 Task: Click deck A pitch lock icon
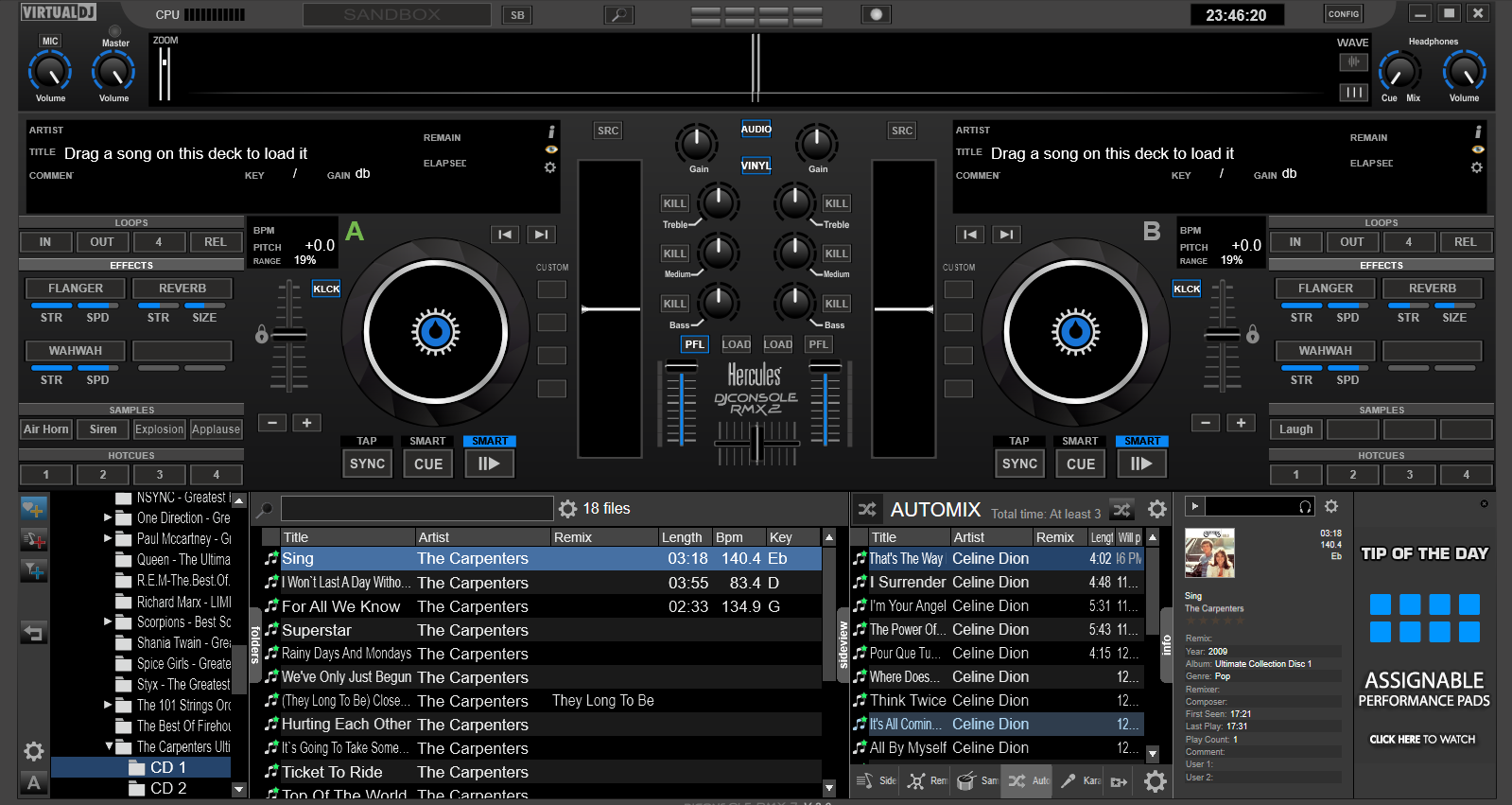(262, 334)
